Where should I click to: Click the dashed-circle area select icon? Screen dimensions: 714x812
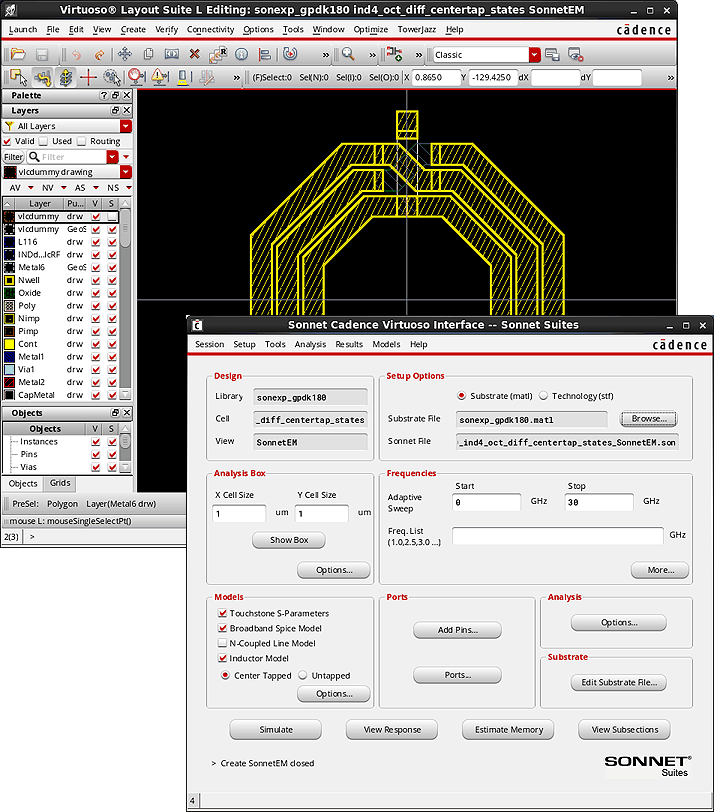click(x=112, y=78)
